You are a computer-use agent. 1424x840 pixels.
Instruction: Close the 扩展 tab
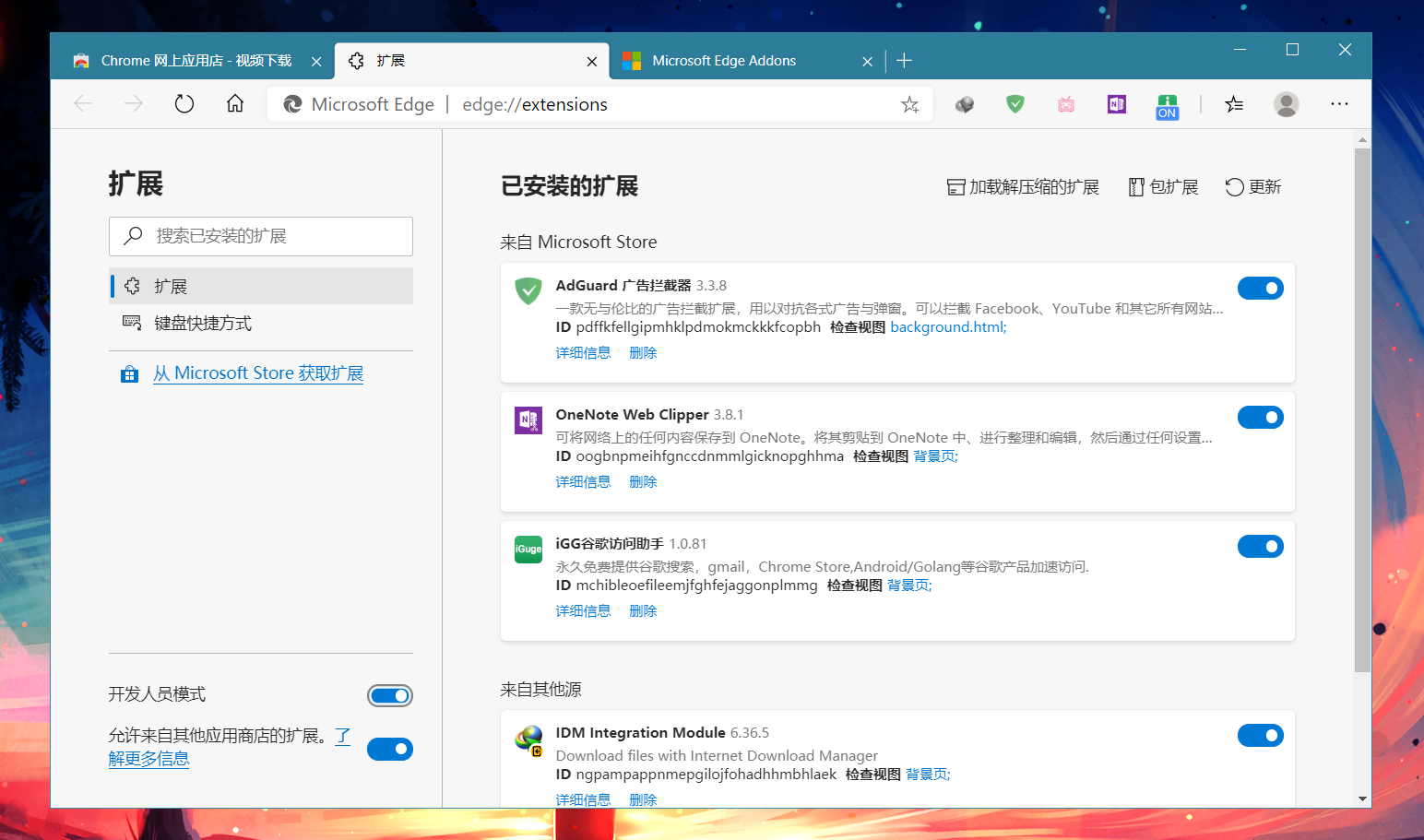click(592, 61)
